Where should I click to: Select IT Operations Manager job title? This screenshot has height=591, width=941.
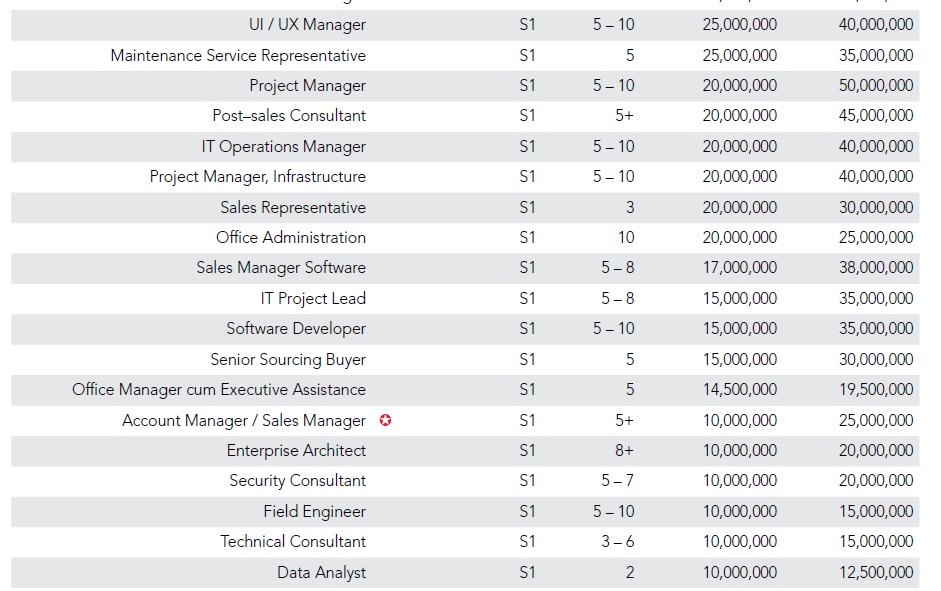coord(283,146)
